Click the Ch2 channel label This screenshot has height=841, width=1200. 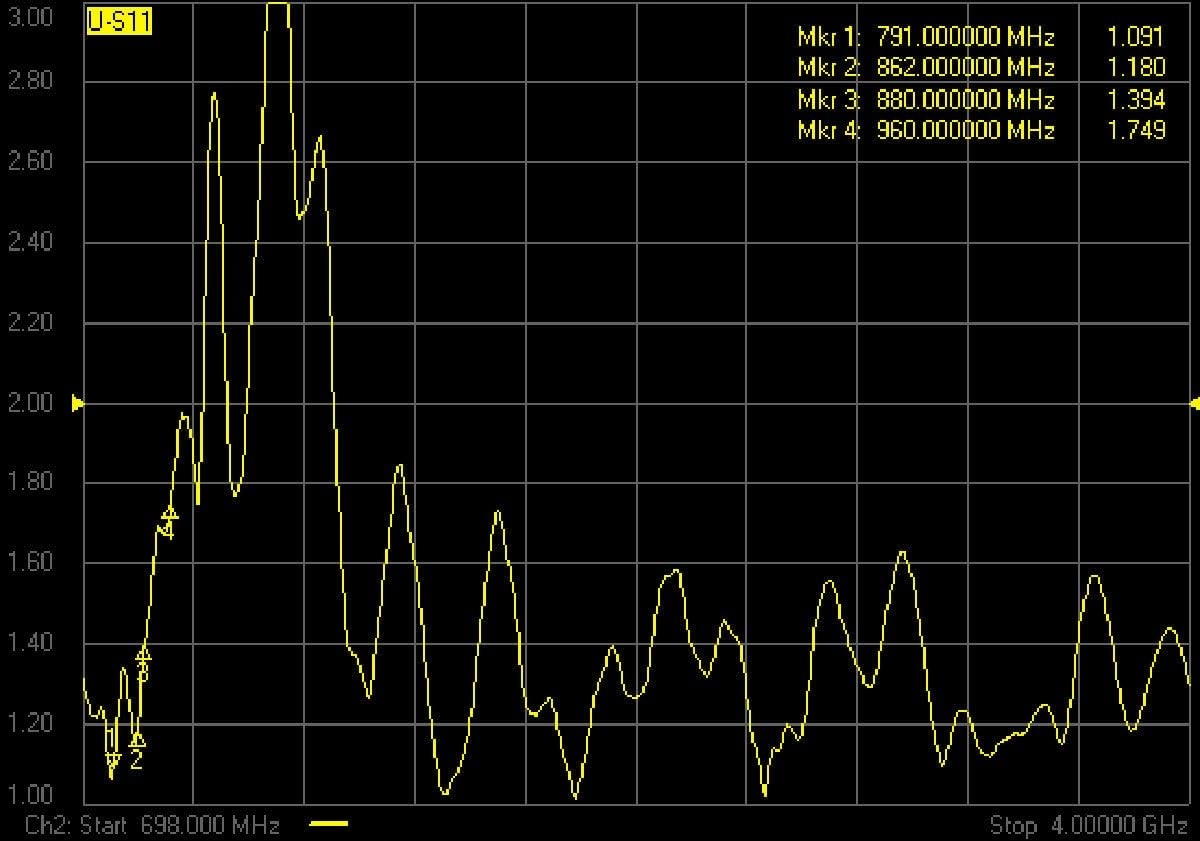[45, 825]
